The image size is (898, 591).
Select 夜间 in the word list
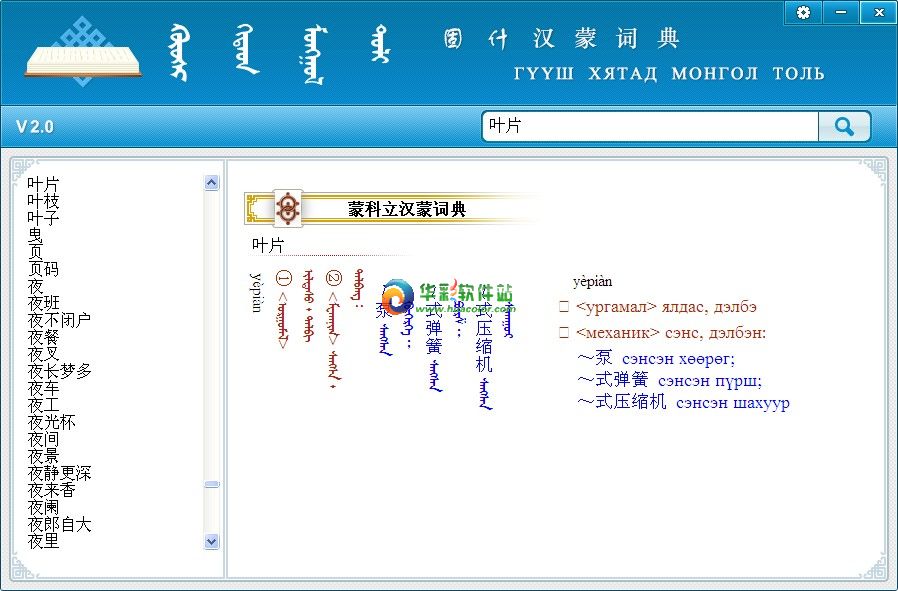tap(43, 439)
